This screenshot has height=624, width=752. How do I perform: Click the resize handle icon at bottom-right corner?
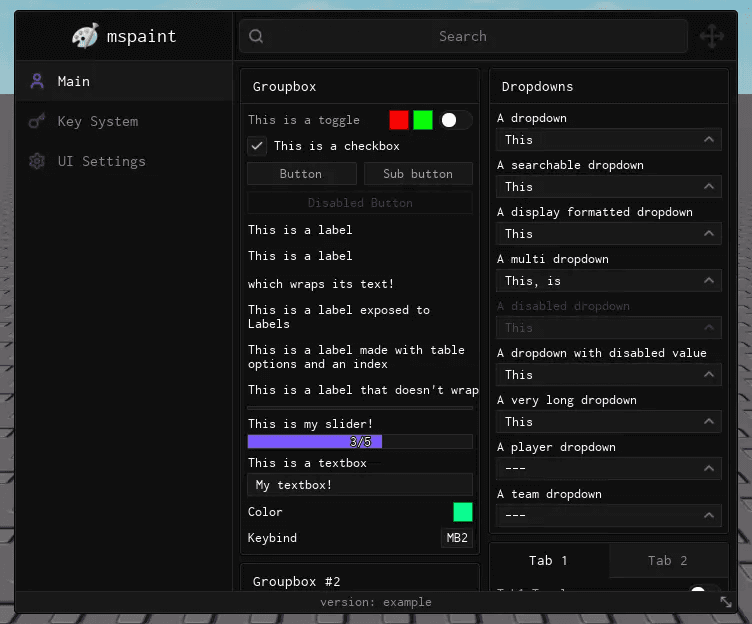point(726,602)
